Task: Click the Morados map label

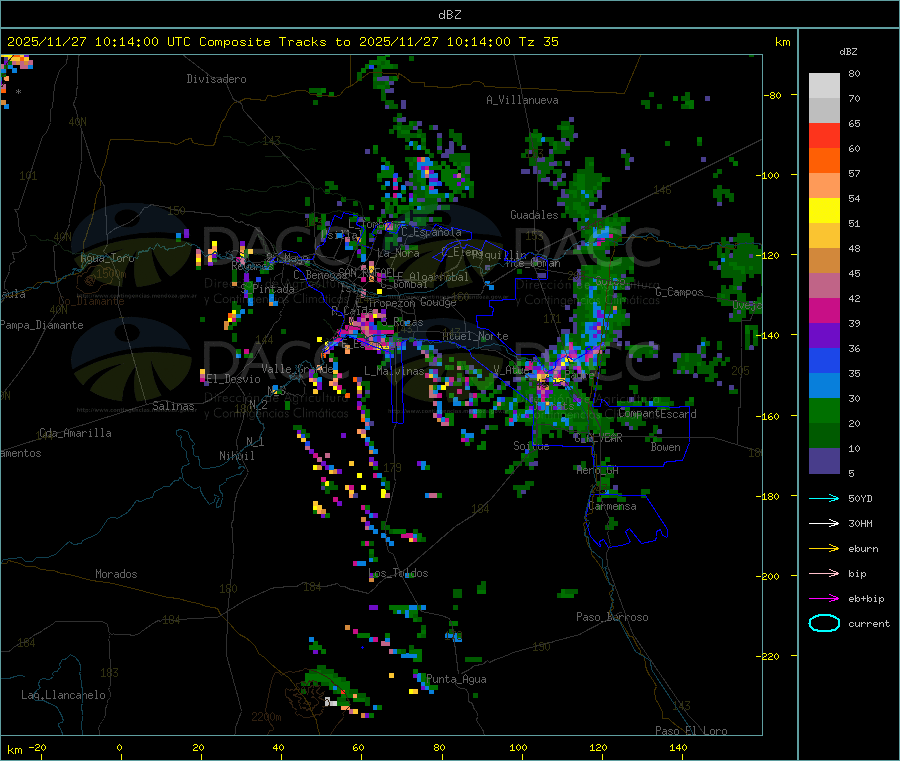Action: [x=116, y=574]
